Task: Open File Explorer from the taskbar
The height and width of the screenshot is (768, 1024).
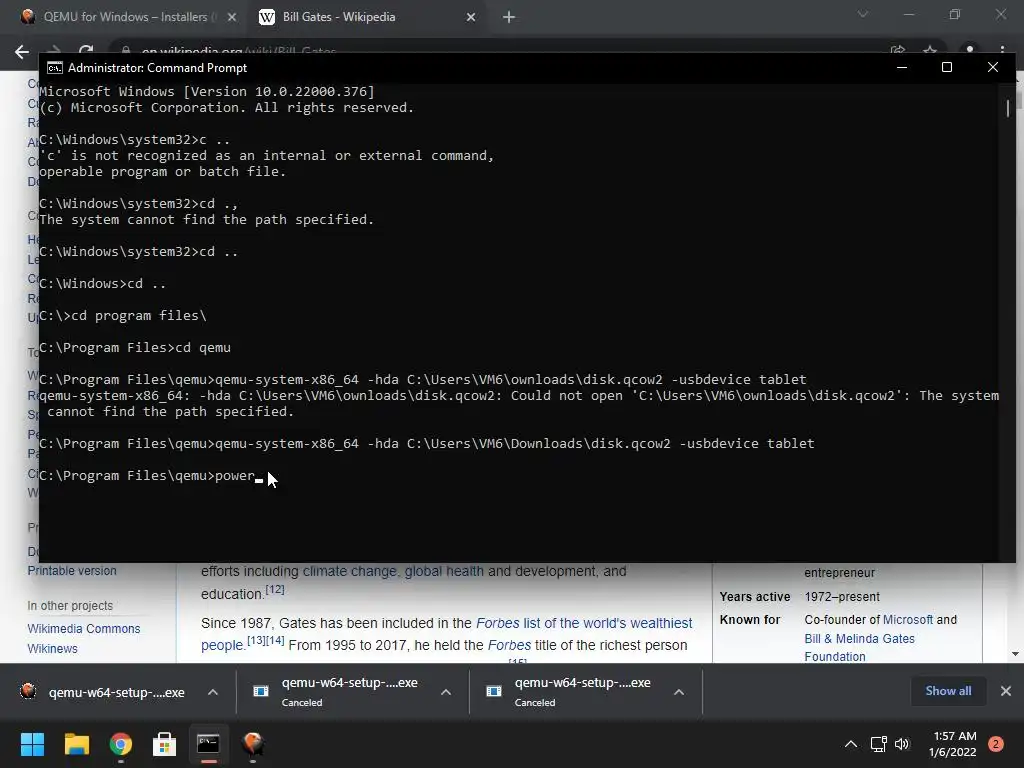Action: click(x=76, y=744)
